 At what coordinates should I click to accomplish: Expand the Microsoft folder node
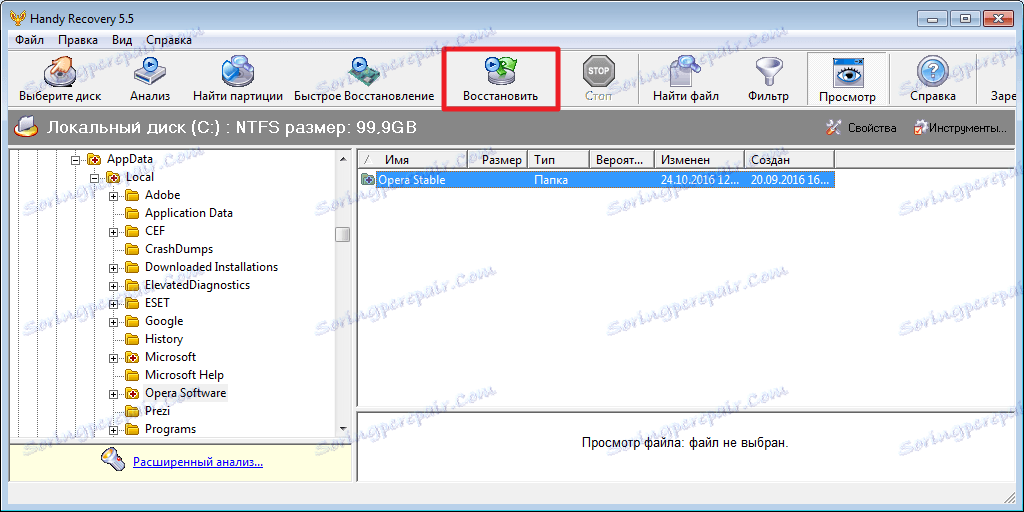click(114, 358)
